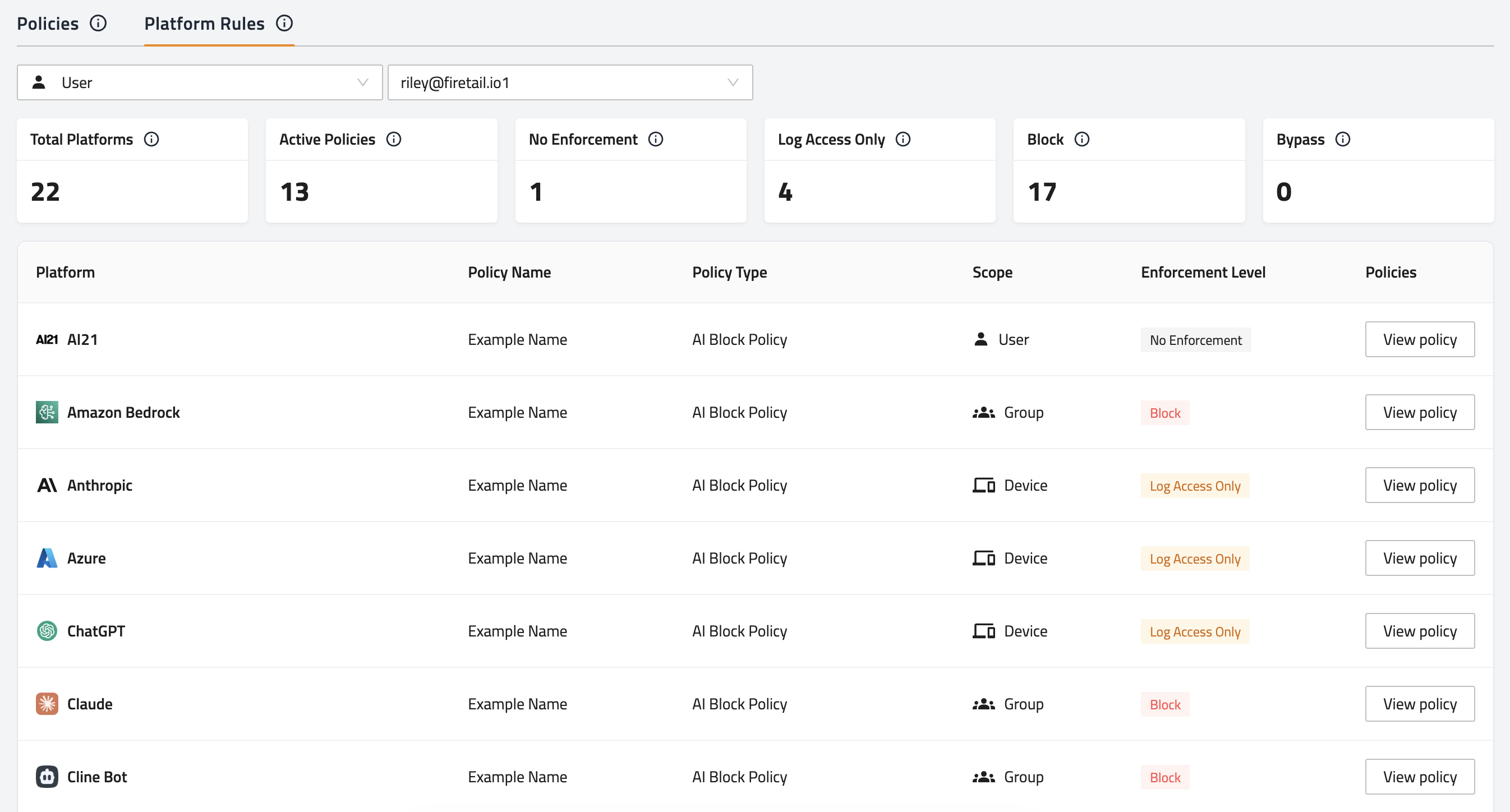Open View policy for Anthropic row

pos(1419,485)
